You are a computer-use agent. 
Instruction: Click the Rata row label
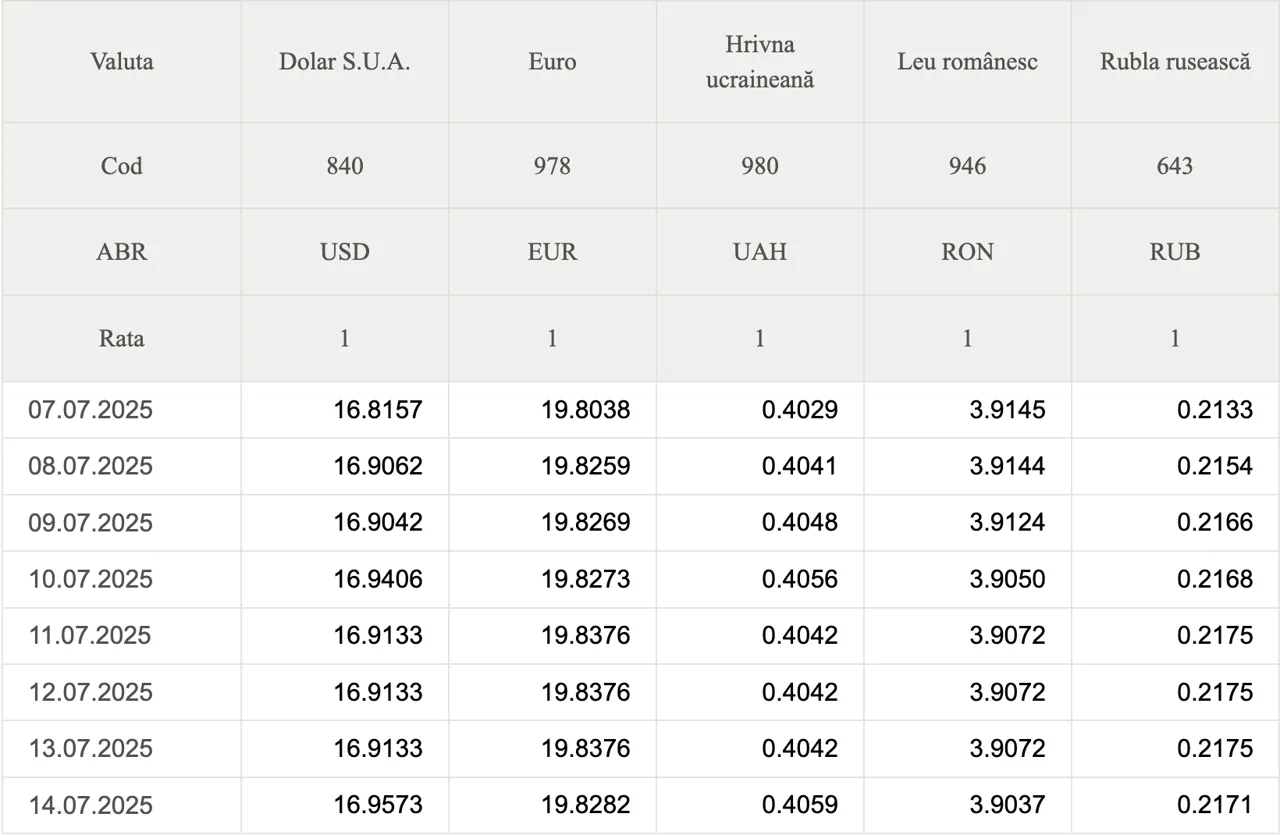(x=122, y=338)
